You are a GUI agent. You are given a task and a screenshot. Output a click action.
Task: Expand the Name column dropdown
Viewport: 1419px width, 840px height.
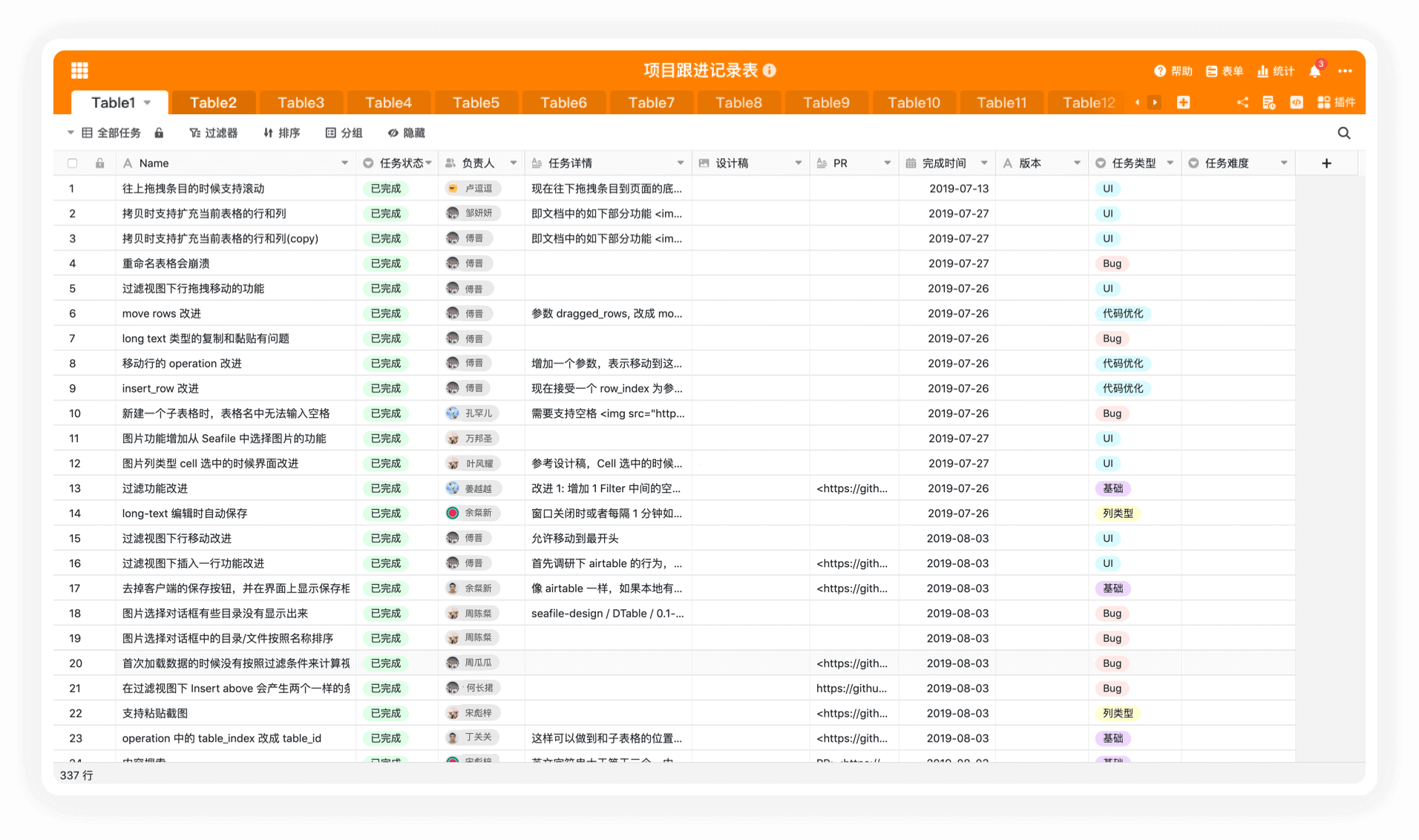click(344, 163)
